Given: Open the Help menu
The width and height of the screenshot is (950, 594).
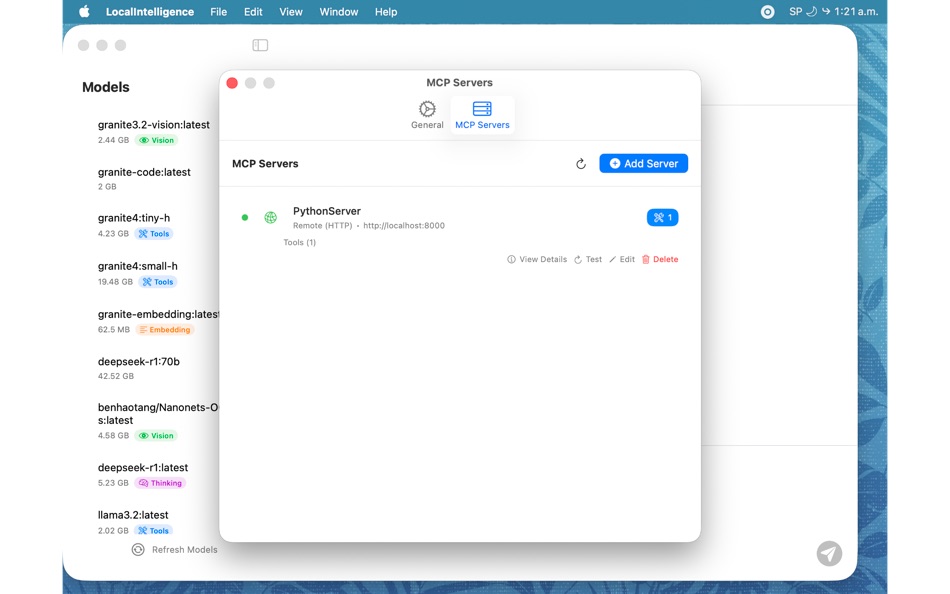Looking at the screenshot, I should coord(386,11).
